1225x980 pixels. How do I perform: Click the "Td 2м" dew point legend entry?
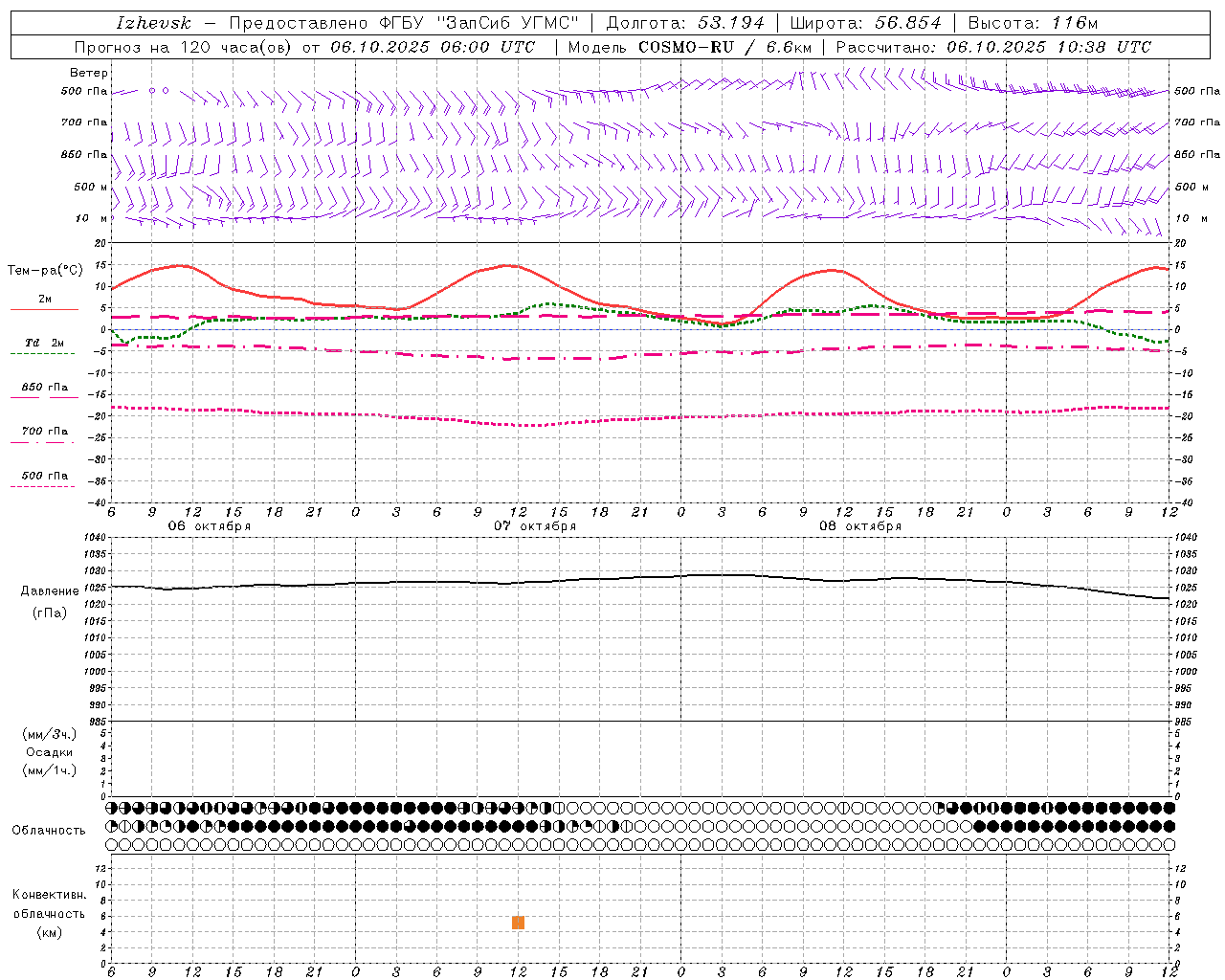pos(45,343)
